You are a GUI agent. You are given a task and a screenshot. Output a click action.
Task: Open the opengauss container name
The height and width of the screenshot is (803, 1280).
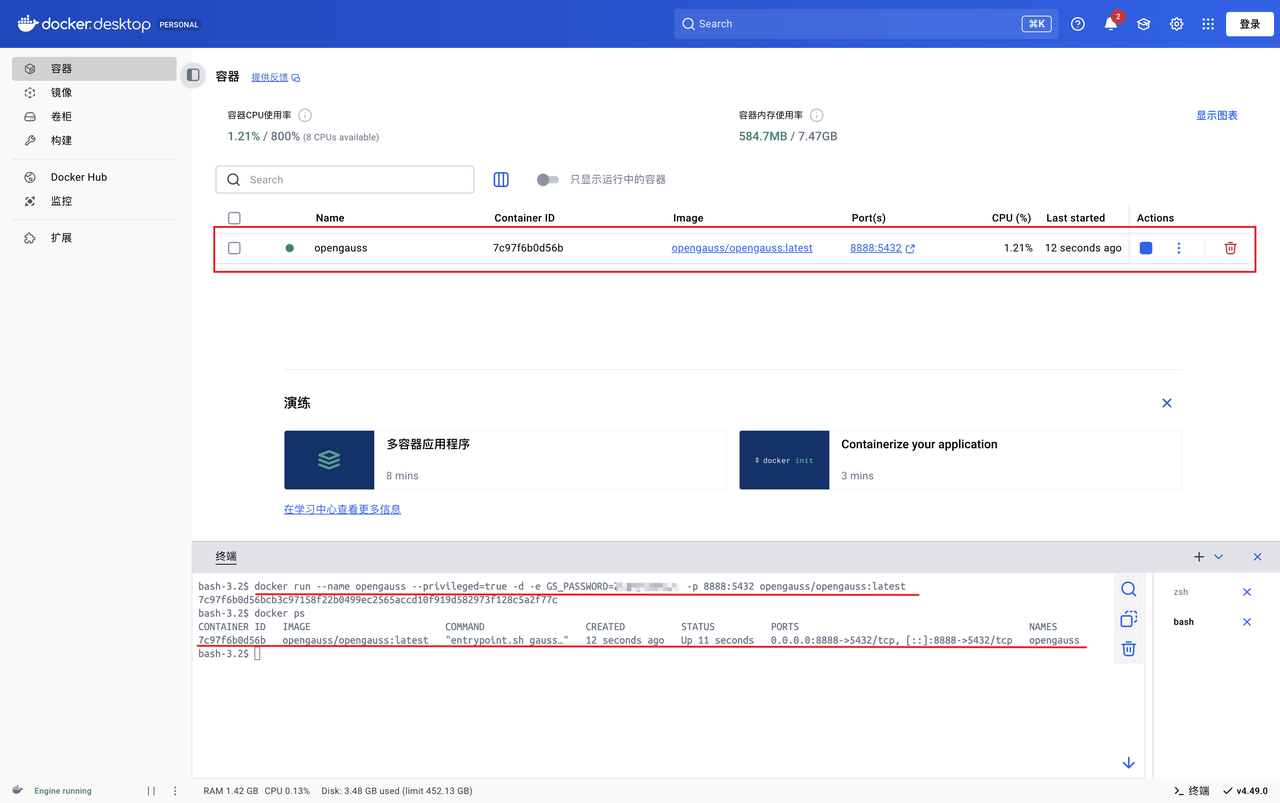(x=341, y=248)
